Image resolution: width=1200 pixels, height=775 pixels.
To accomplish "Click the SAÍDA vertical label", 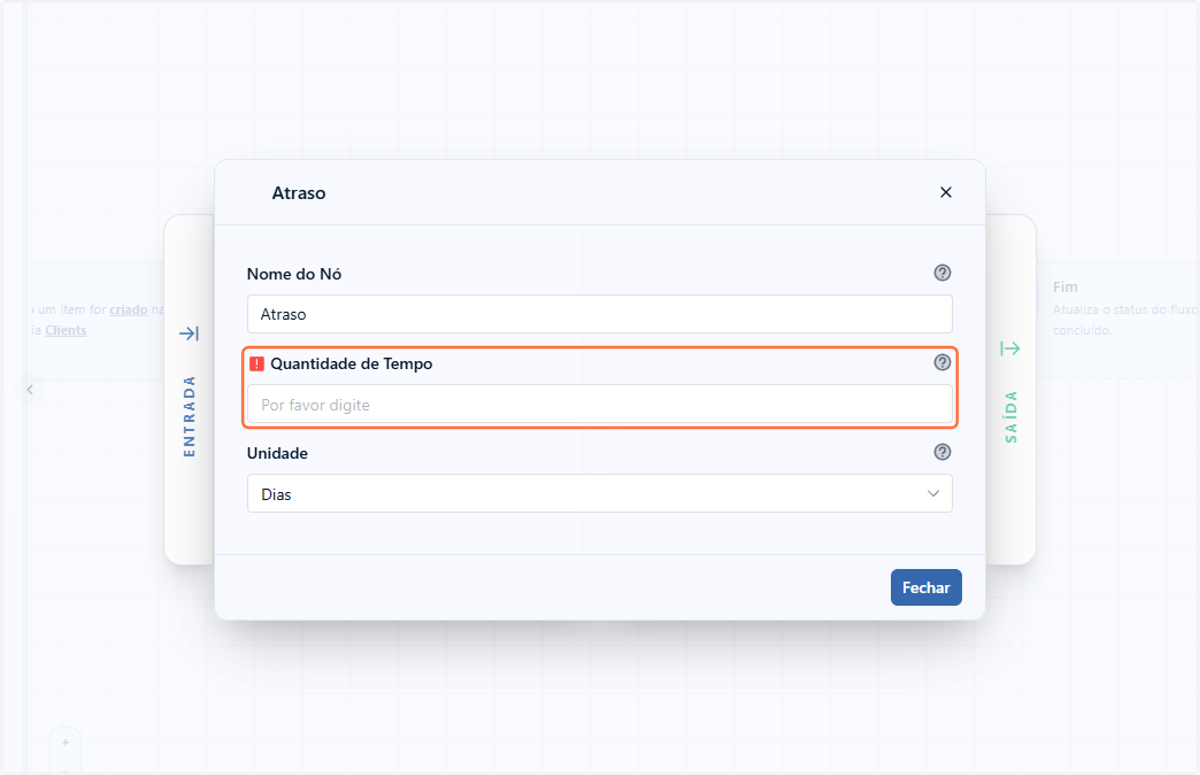I will tap(1011, 416).
